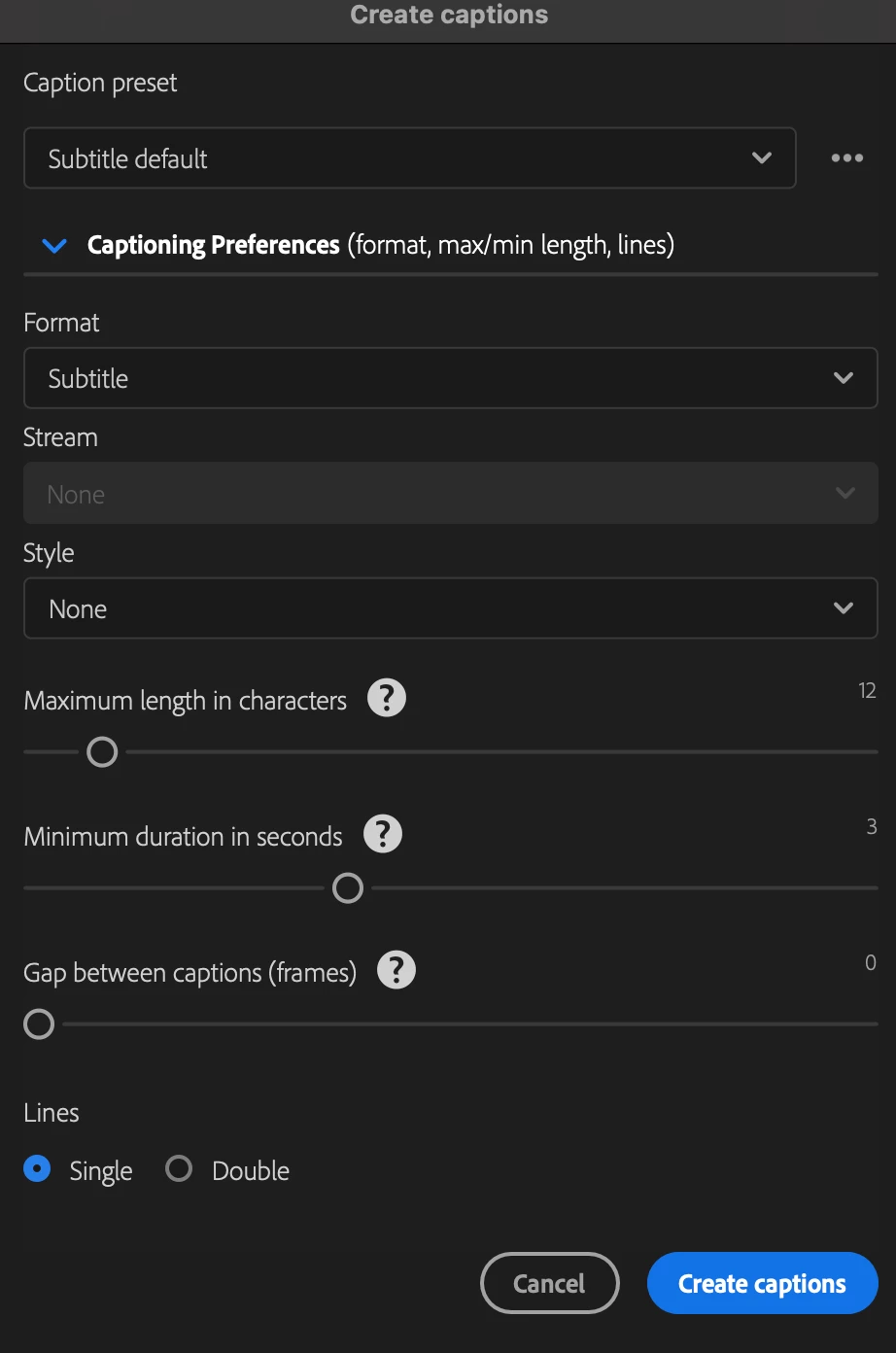Click the Create captions dialog title bar
Viewport: 896px width, 1353px height.
[448, 16]
